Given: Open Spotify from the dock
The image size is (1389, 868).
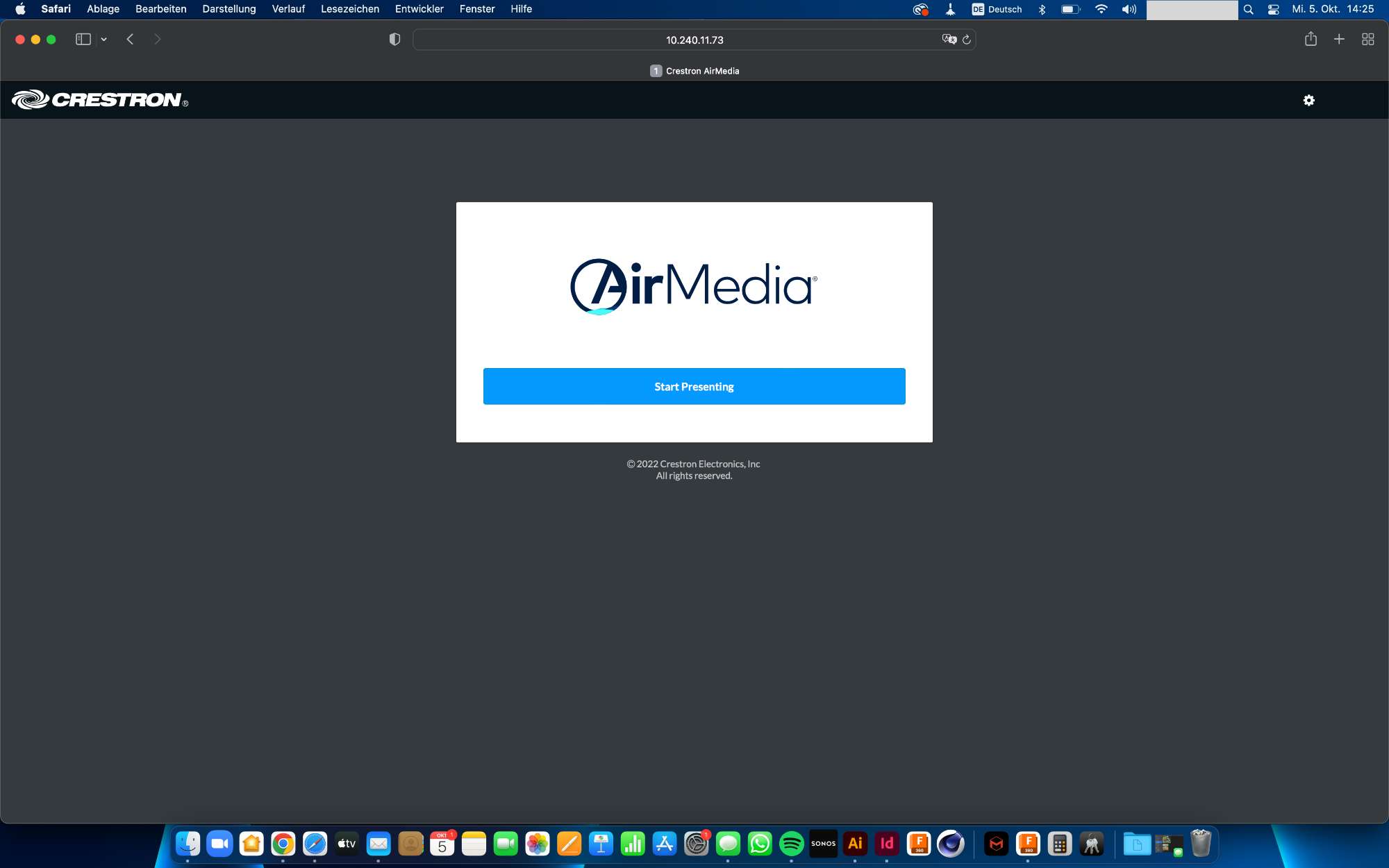Looking at the screenshot, I should click(792, 844).
